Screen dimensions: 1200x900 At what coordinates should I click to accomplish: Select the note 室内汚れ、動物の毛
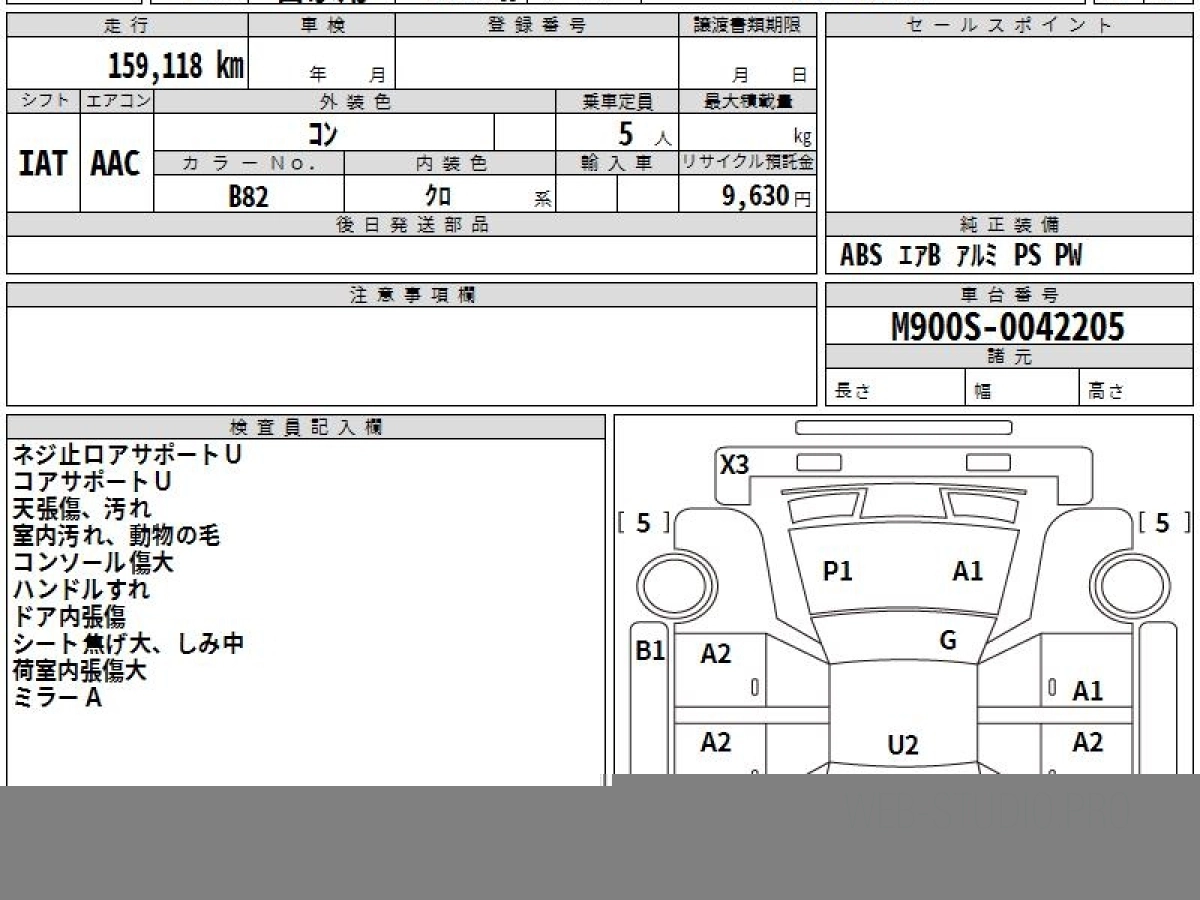click(x=116, y=535)
